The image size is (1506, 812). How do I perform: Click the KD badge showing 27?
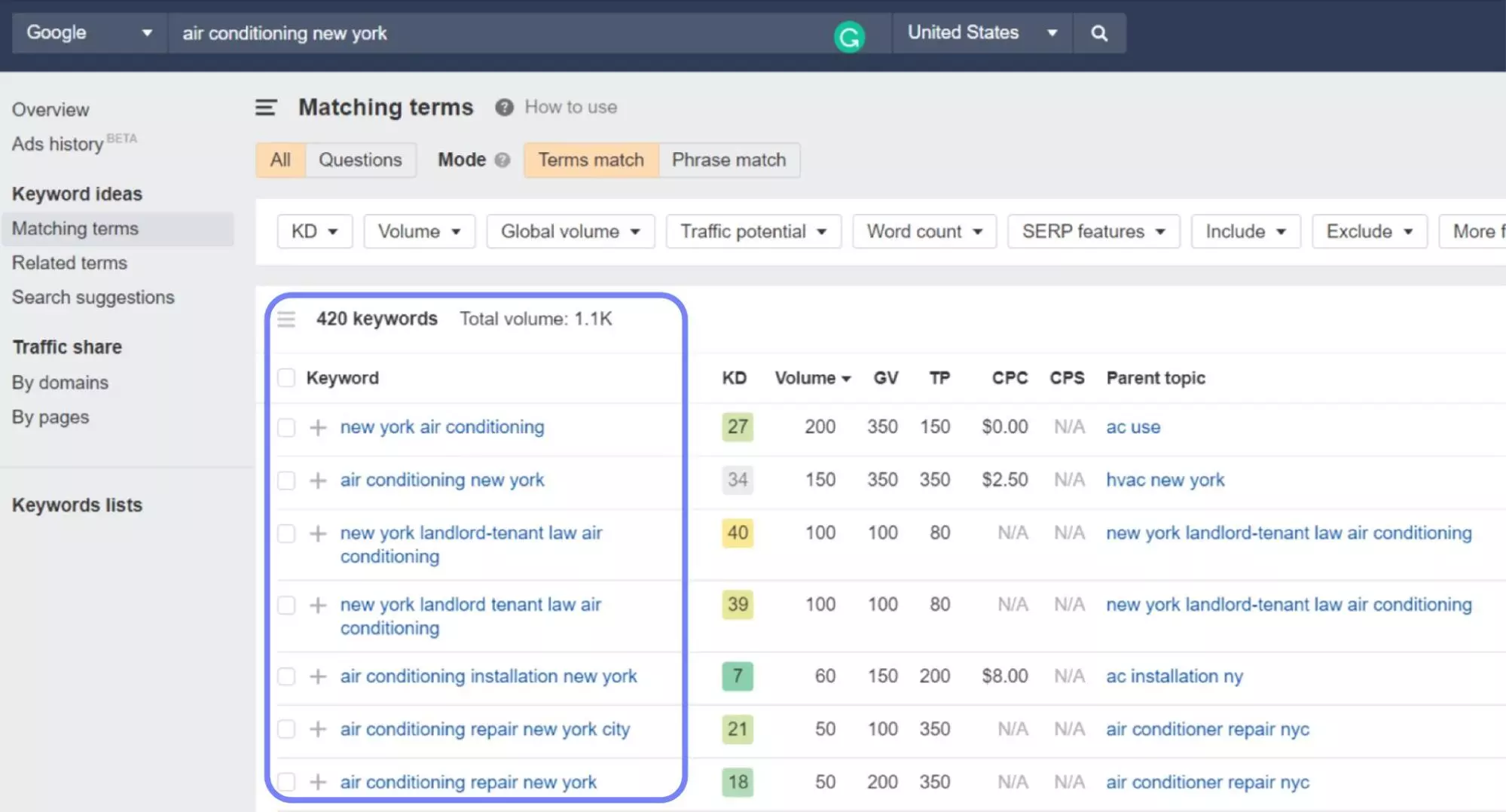(x=737, y=427)
